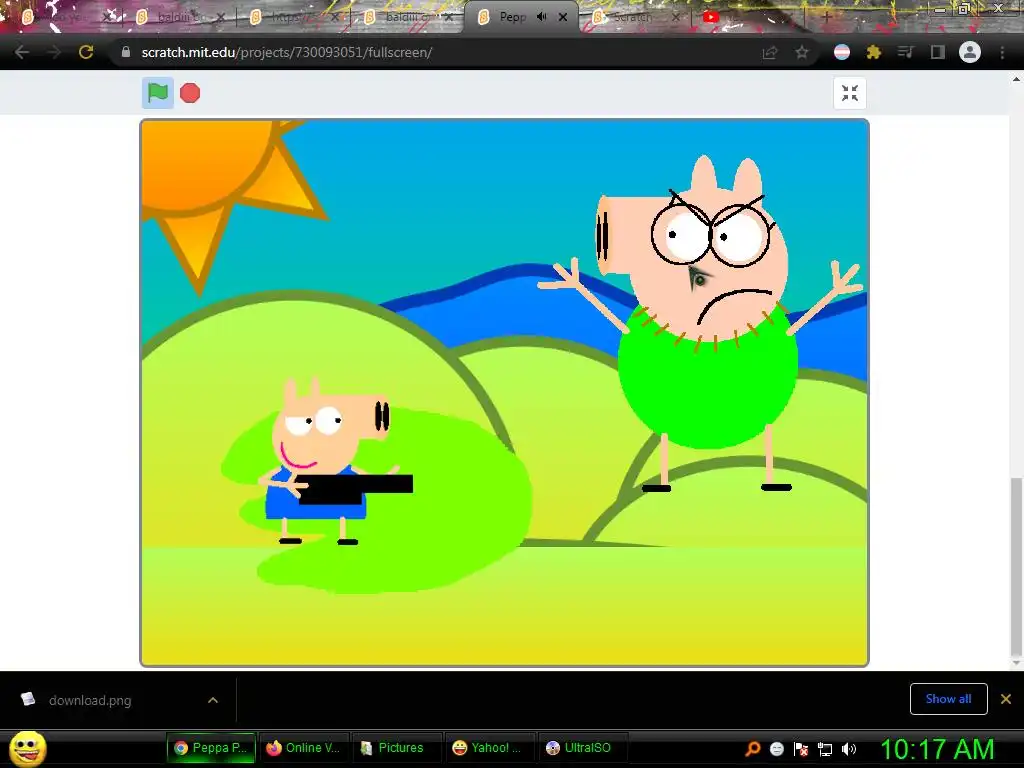Mute audio on the Pepp tab
1024x768 pixels.
coord(541,17)
